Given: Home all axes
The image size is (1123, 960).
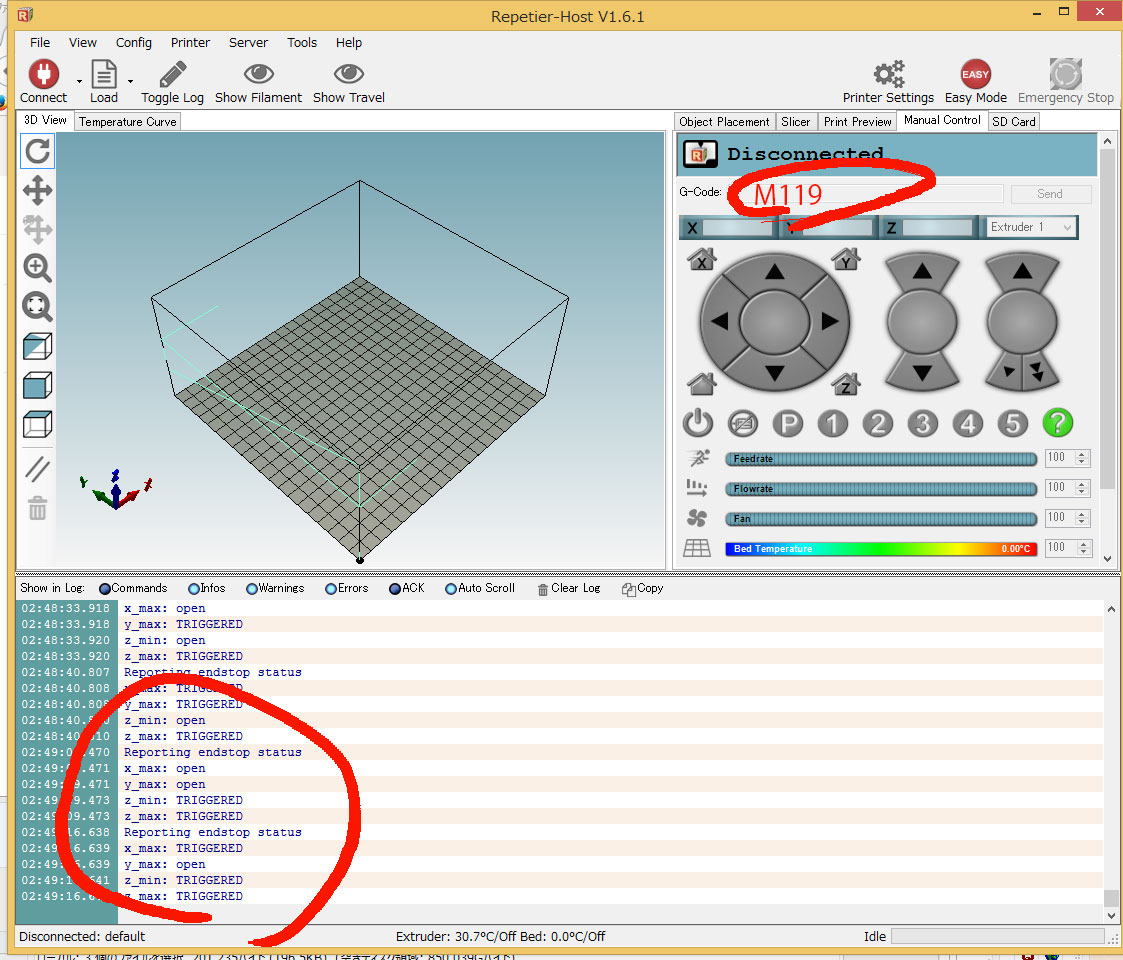Looking at the screenshot, I should (702, 384).
